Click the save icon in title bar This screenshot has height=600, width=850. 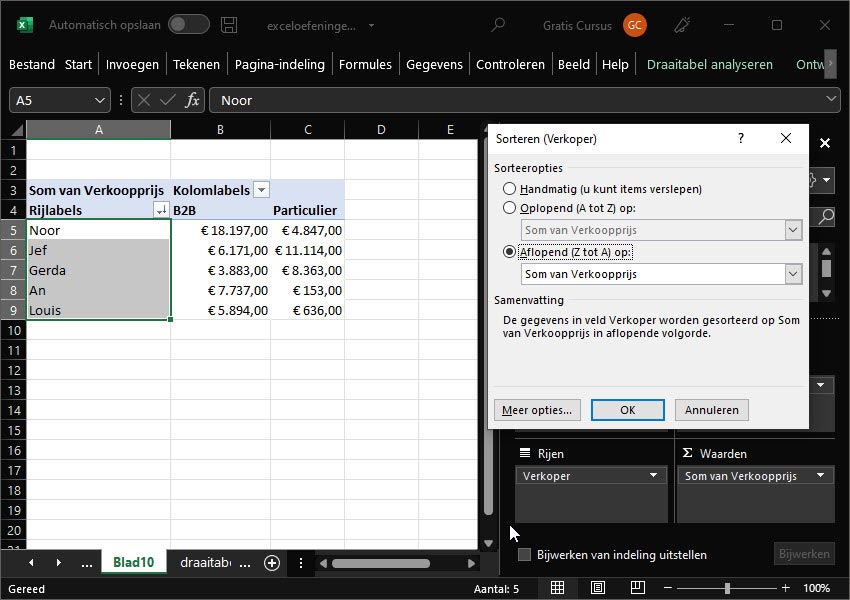229,25
